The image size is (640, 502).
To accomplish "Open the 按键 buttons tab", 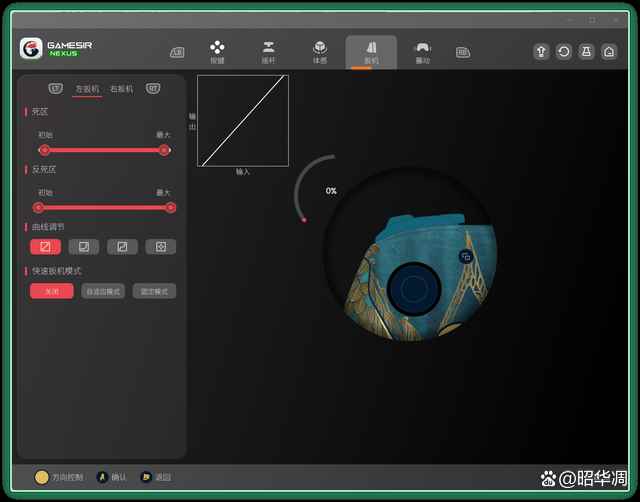I will coord(217,52).
